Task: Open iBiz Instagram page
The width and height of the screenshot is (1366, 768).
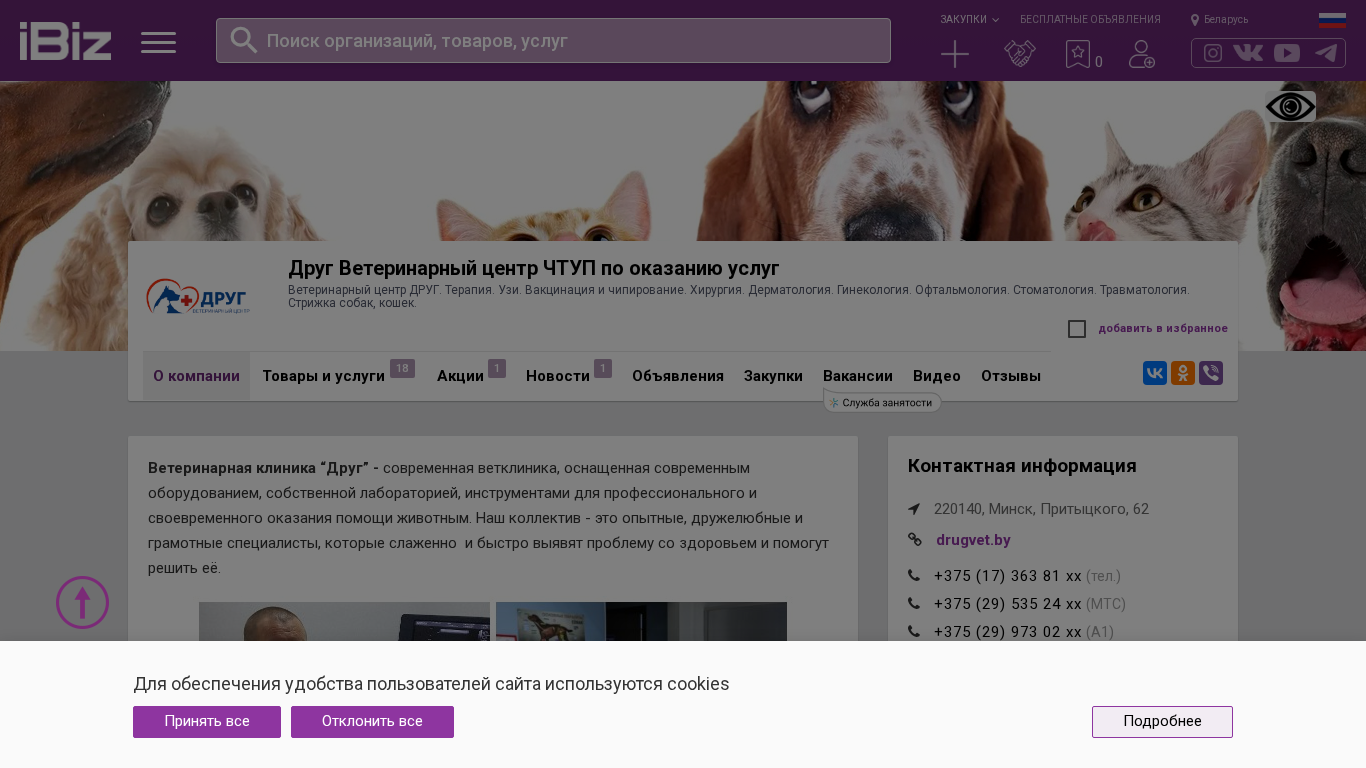Action: (x=1213, y=53)
